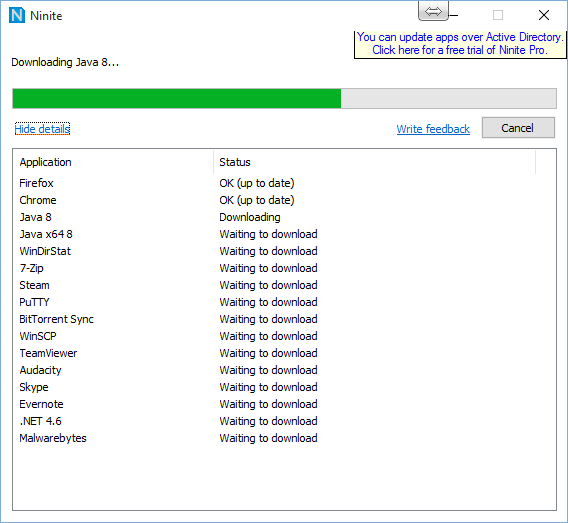Hide the details list
This screenshot has height=523, width=568.
click(x=42, y=129)
